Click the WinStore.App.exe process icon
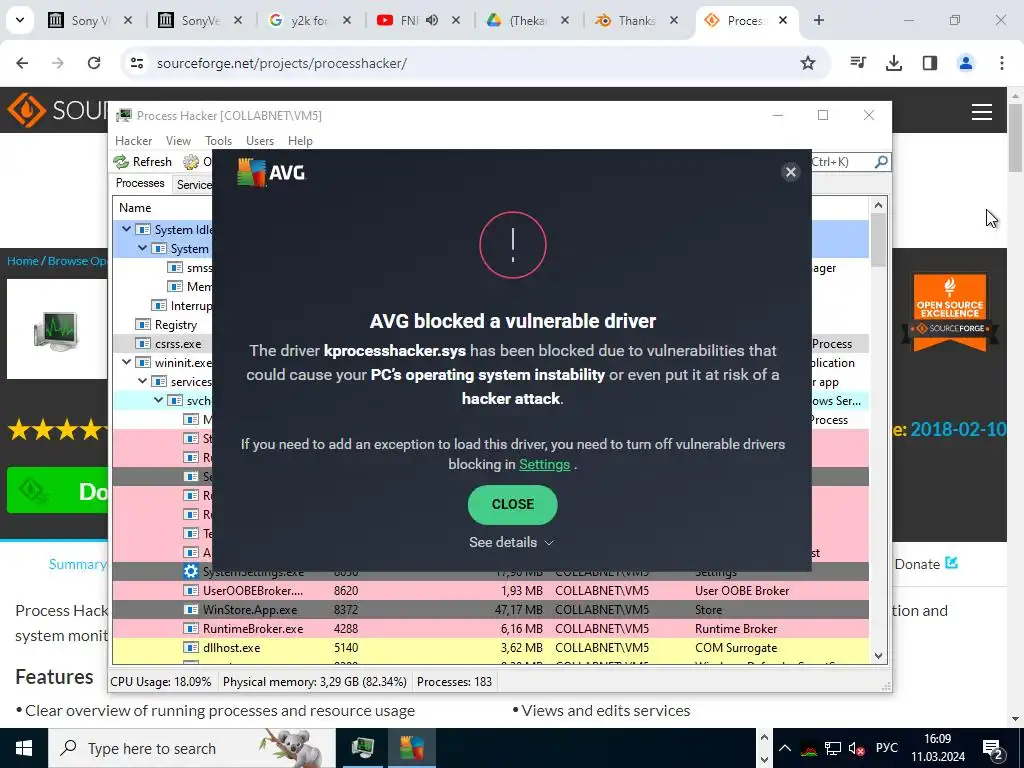1024x768 pixels. point(191,609)
